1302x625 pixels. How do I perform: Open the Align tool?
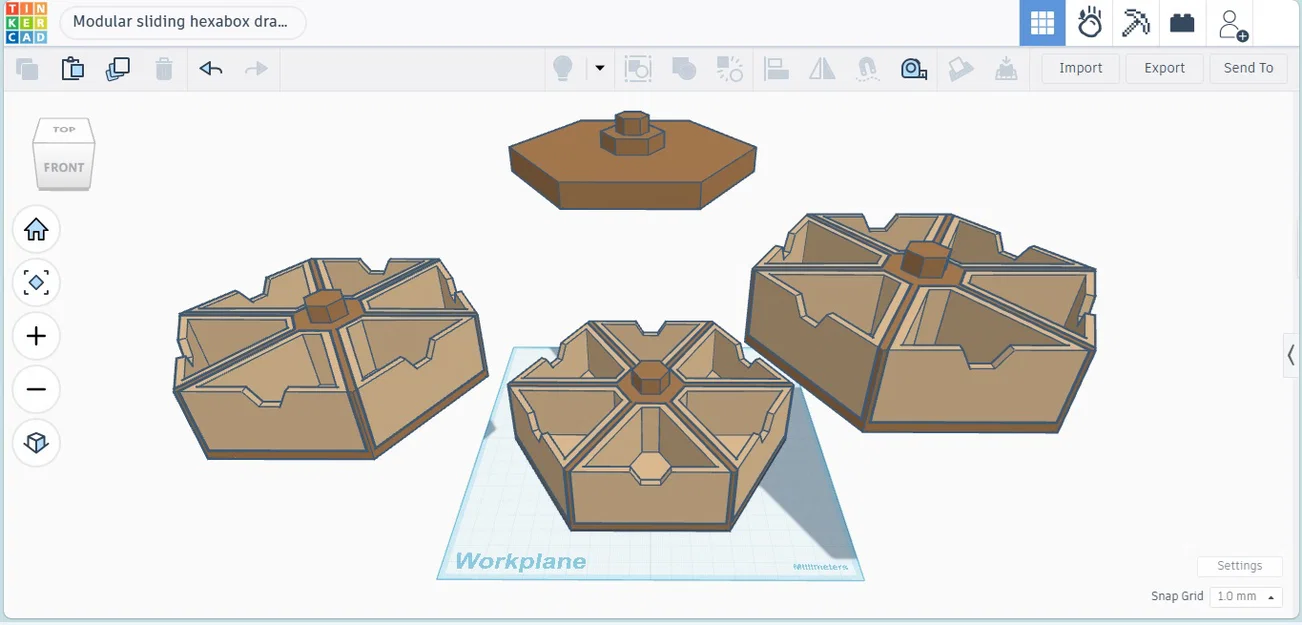click(776, 68)
